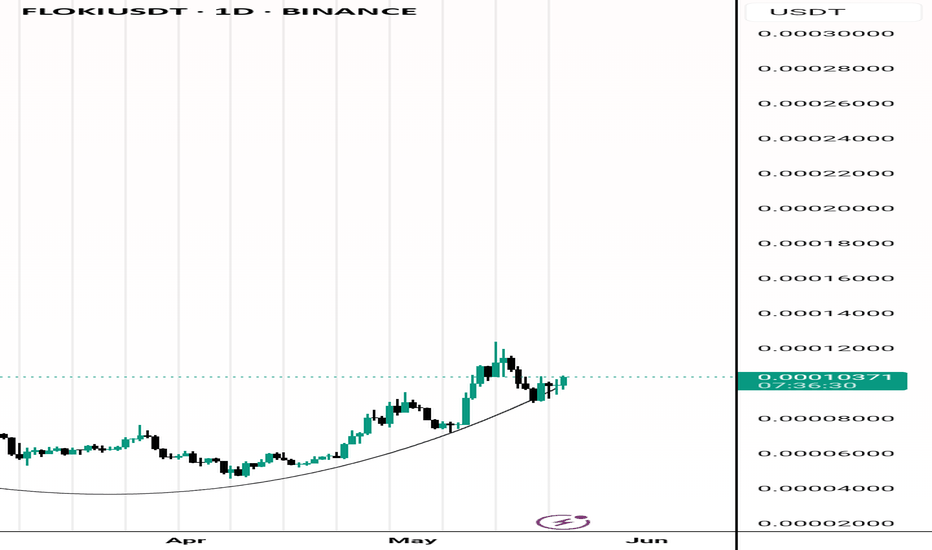Screen dimensions: 932x550
Task: Click the 0.00004000 price axis label
Action: click(x=826, y=489)
